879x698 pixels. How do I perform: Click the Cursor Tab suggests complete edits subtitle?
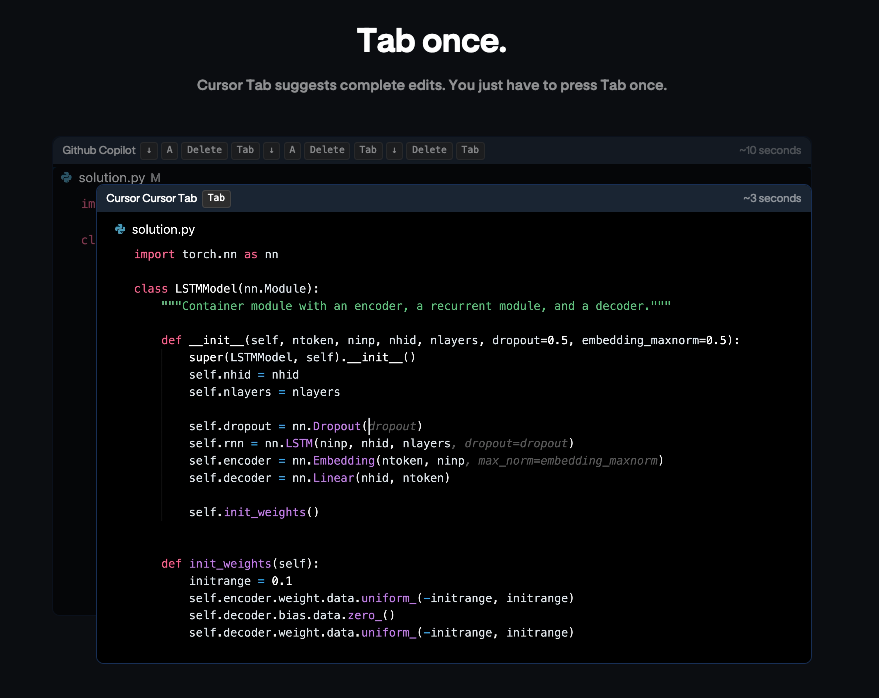click(432, 85)
